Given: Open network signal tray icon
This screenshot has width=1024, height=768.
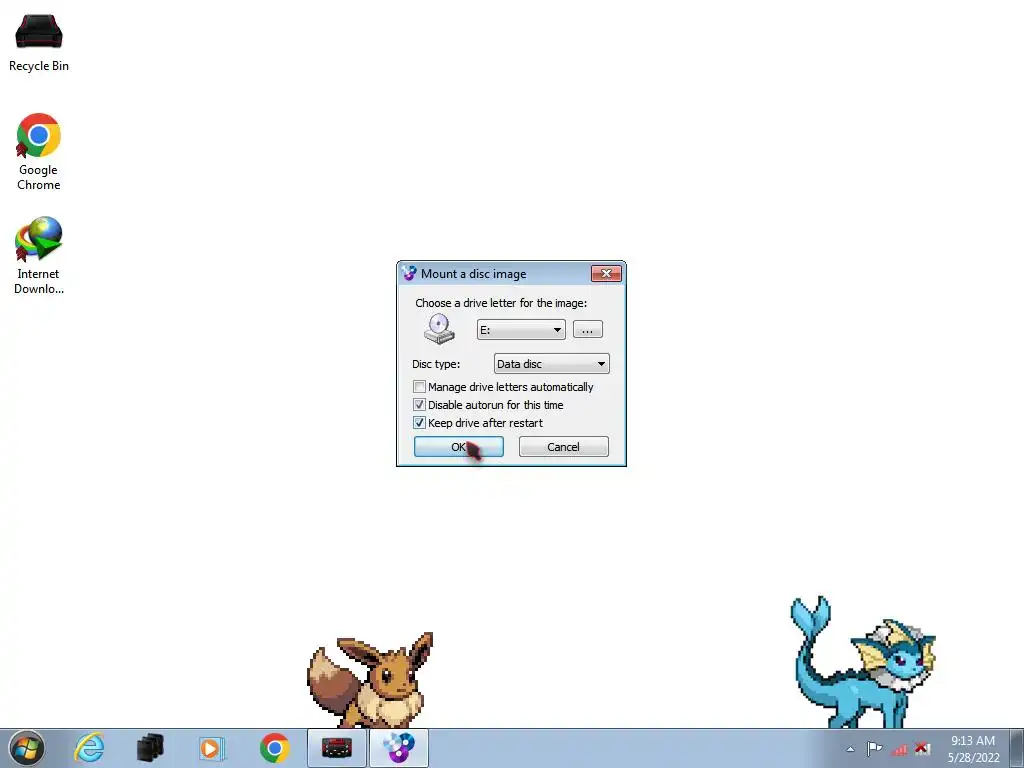Looking at the screenshot, I should (x=899, y=749).
